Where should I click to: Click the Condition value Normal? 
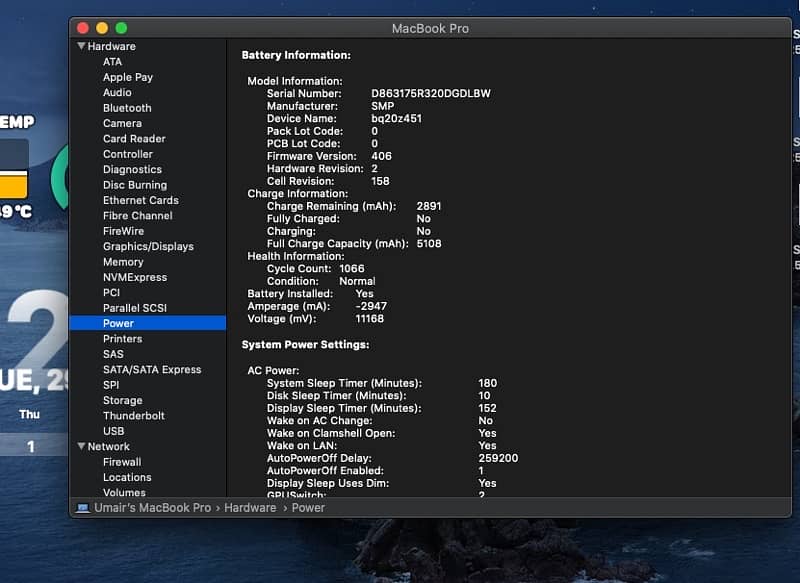357,281
